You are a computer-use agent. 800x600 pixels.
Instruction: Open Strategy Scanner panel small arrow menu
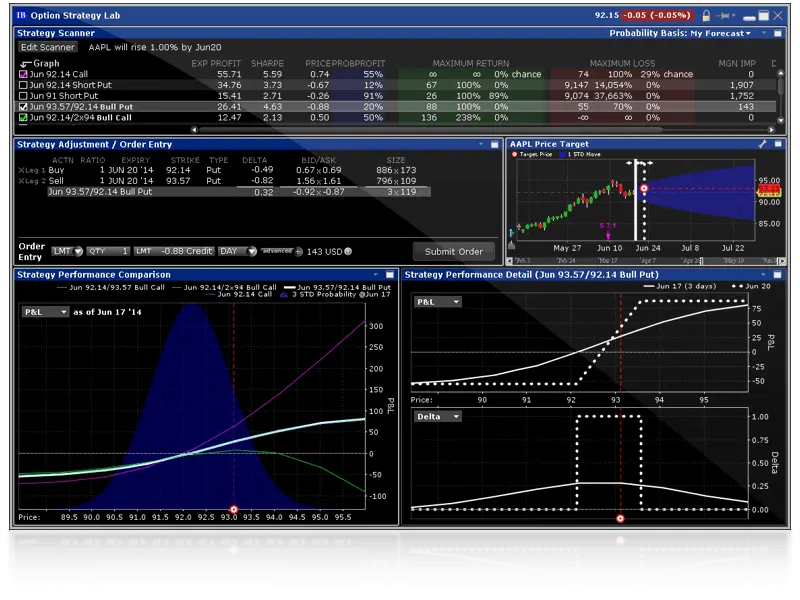tap(764, 33)
